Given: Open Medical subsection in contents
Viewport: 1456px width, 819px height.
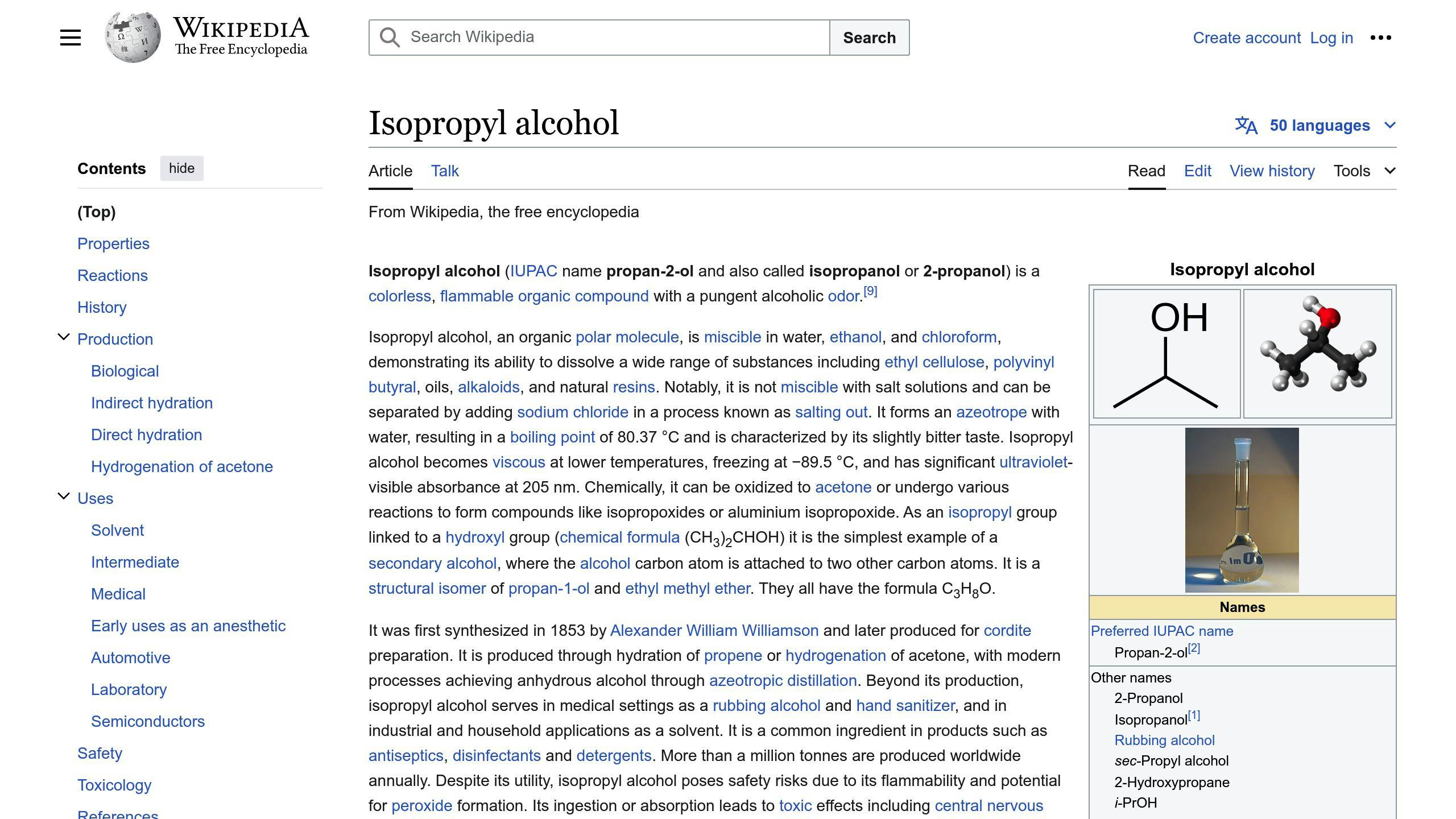Looking at the screenshot, I should (118, 594).
